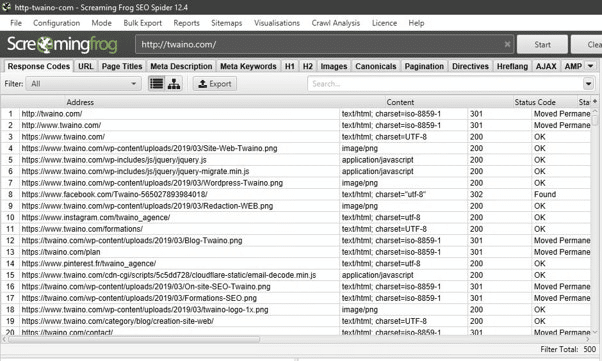
Task: Open the Mode menu
Action: (101, 23)
